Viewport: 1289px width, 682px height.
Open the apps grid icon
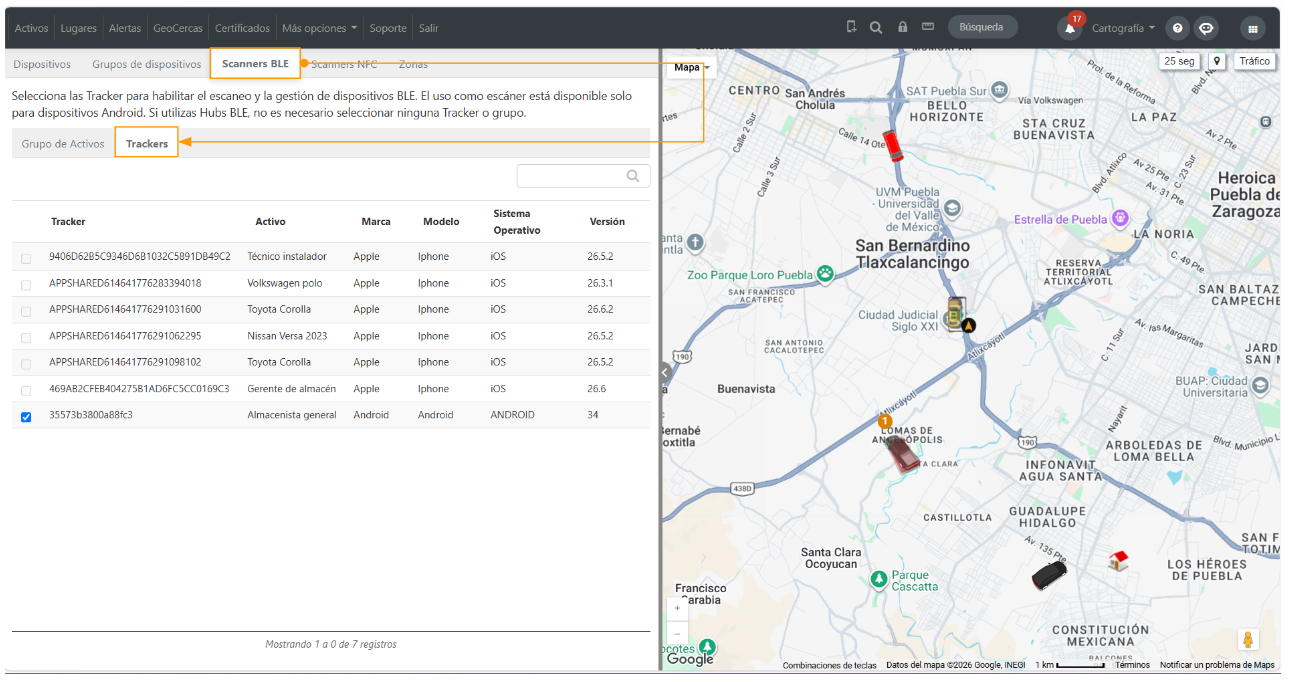(1252, 28)
